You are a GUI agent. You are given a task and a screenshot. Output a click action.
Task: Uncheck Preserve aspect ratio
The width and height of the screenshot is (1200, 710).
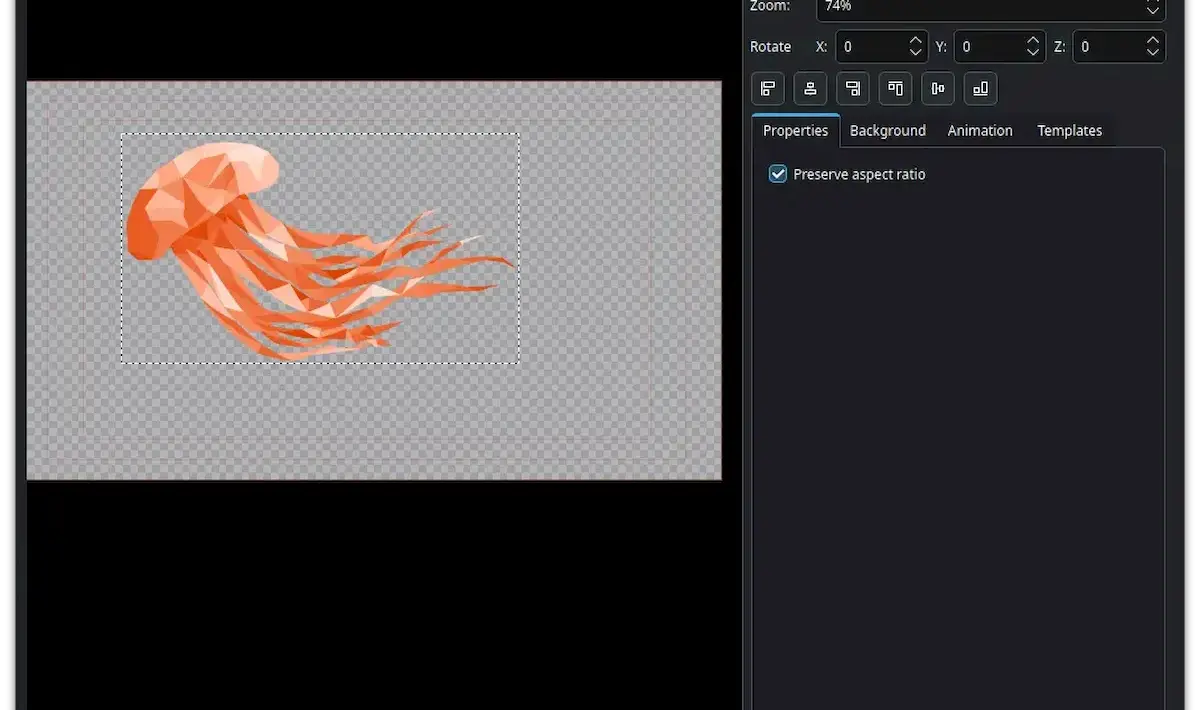coord(778,174)
